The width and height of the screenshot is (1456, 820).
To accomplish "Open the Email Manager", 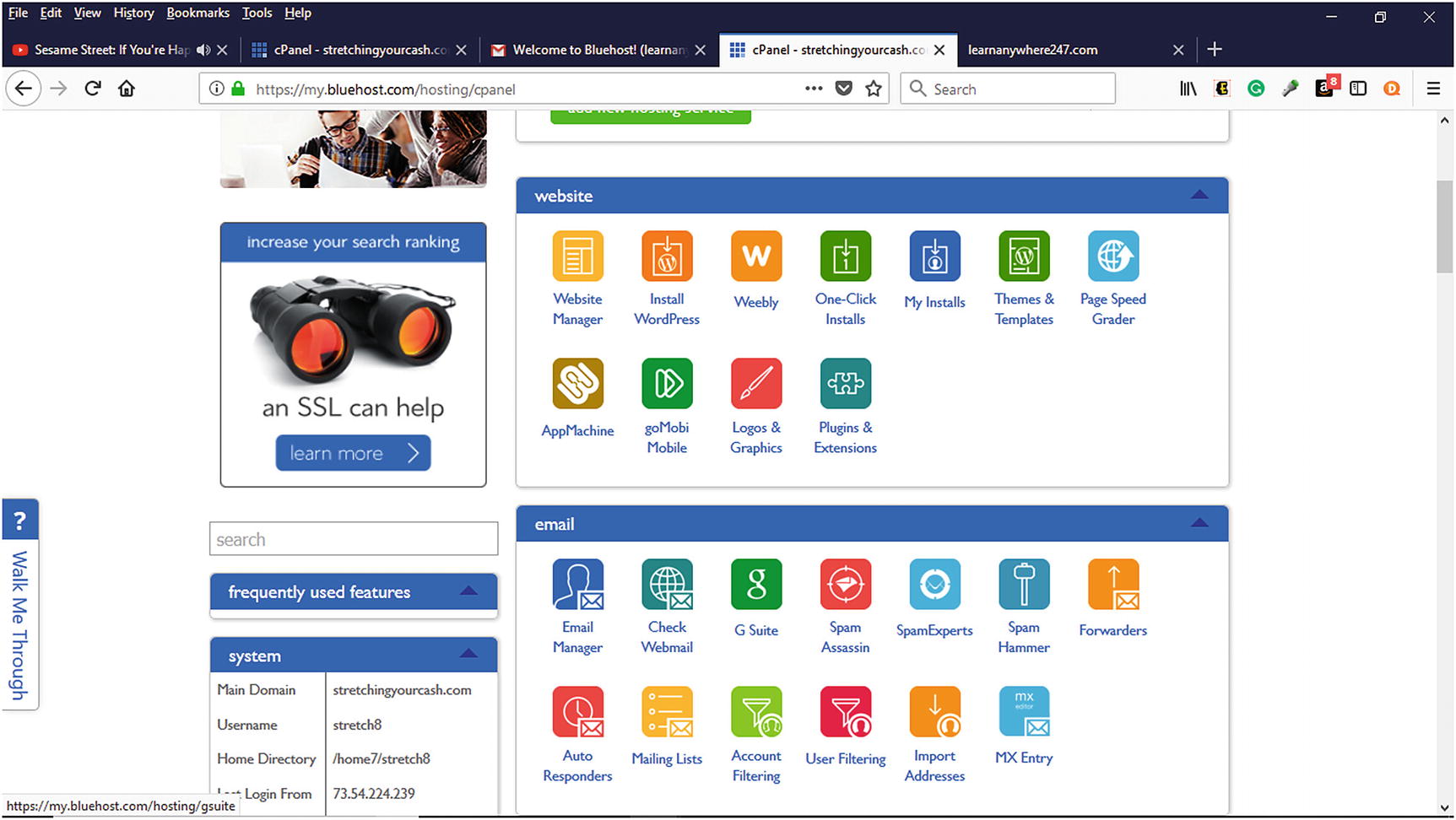I will [x=577, y=585].
